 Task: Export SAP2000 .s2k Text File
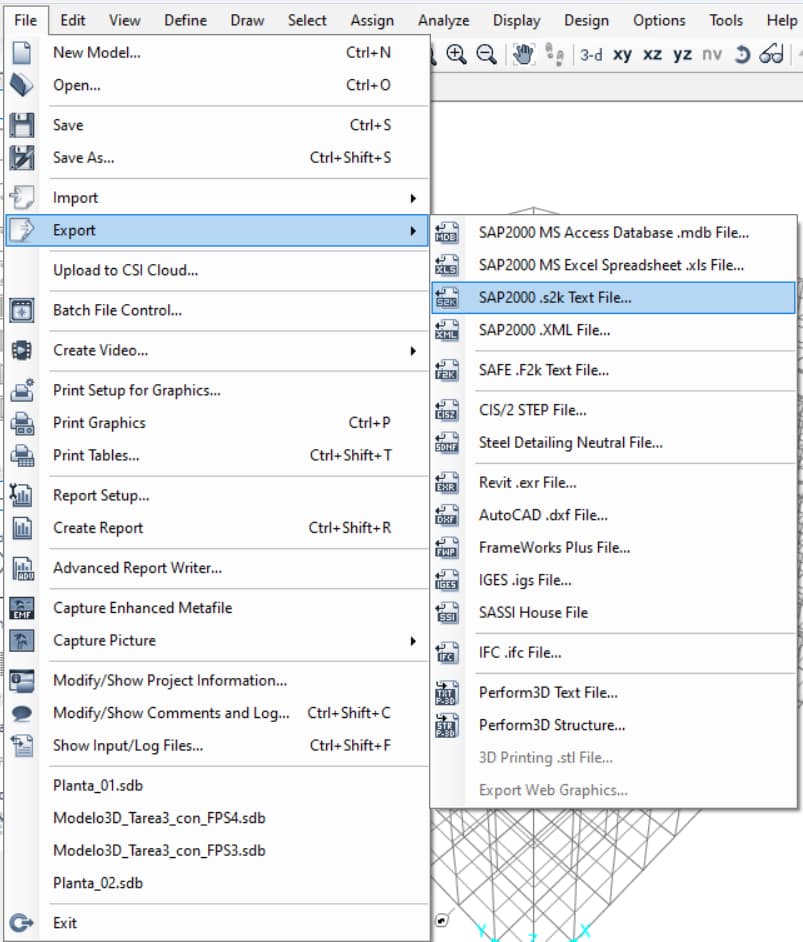pos(555,298)
